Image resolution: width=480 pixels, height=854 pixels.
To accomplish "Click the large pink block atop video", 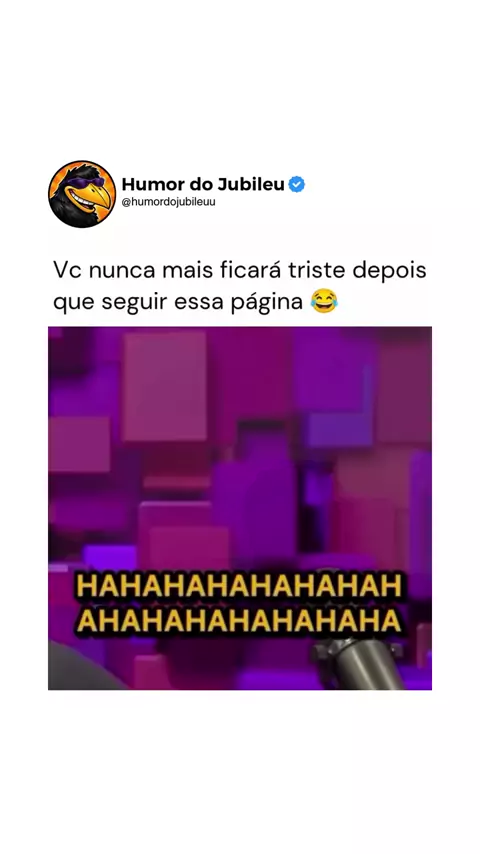I will [x=165, y=386].
